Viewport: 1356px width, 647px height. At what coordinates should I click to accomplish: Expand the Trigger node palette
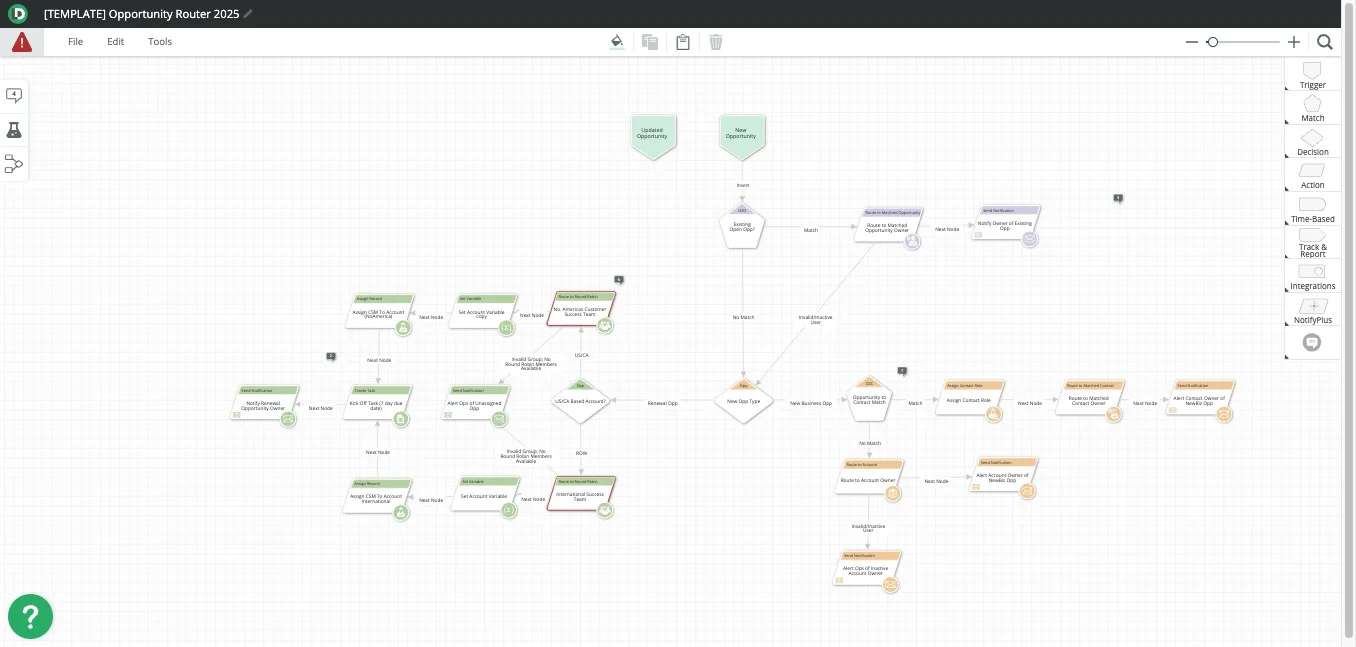(x=1312, y=75)
